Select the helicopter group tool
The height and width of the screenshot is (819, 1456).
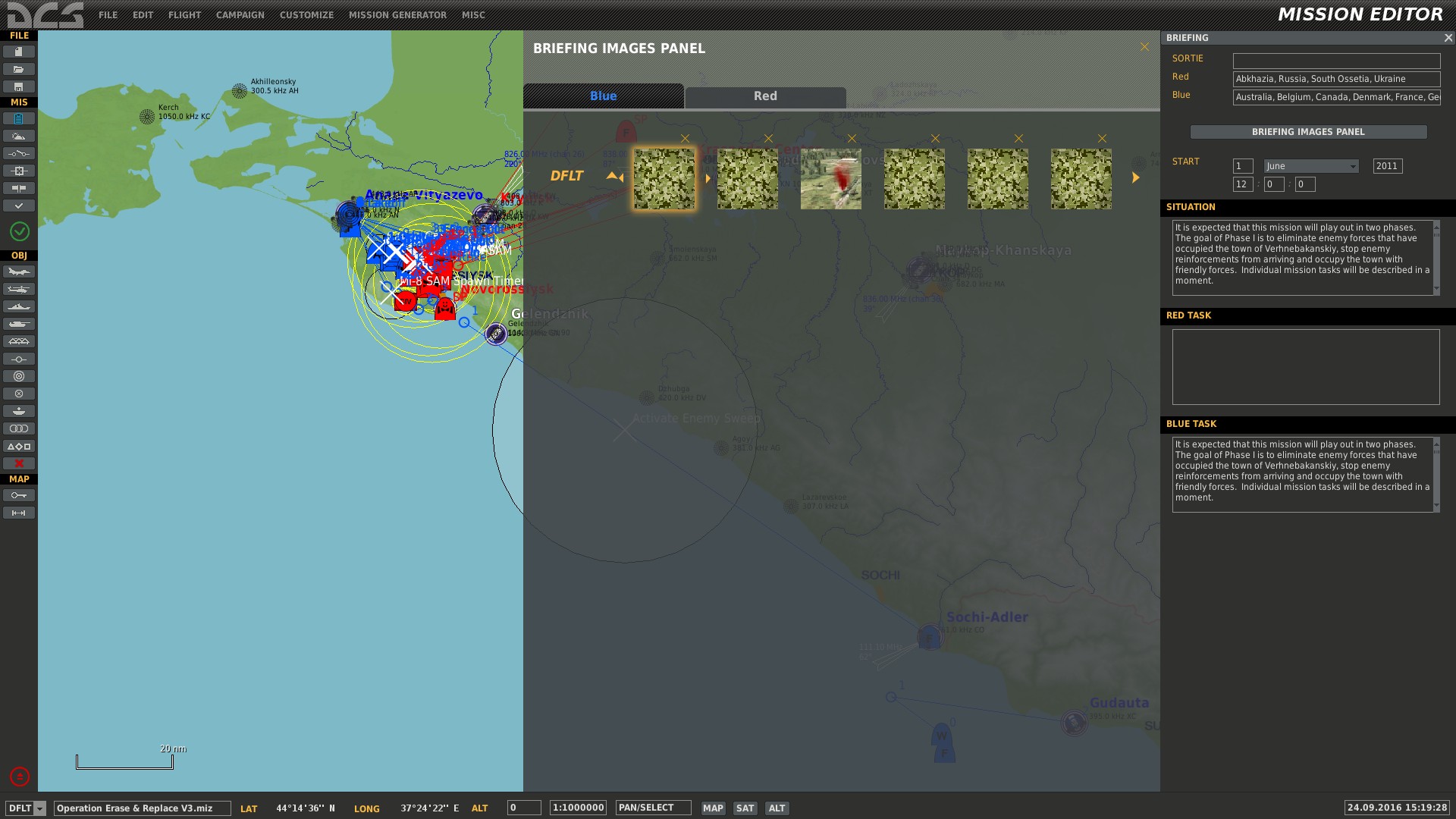point(19,289)
